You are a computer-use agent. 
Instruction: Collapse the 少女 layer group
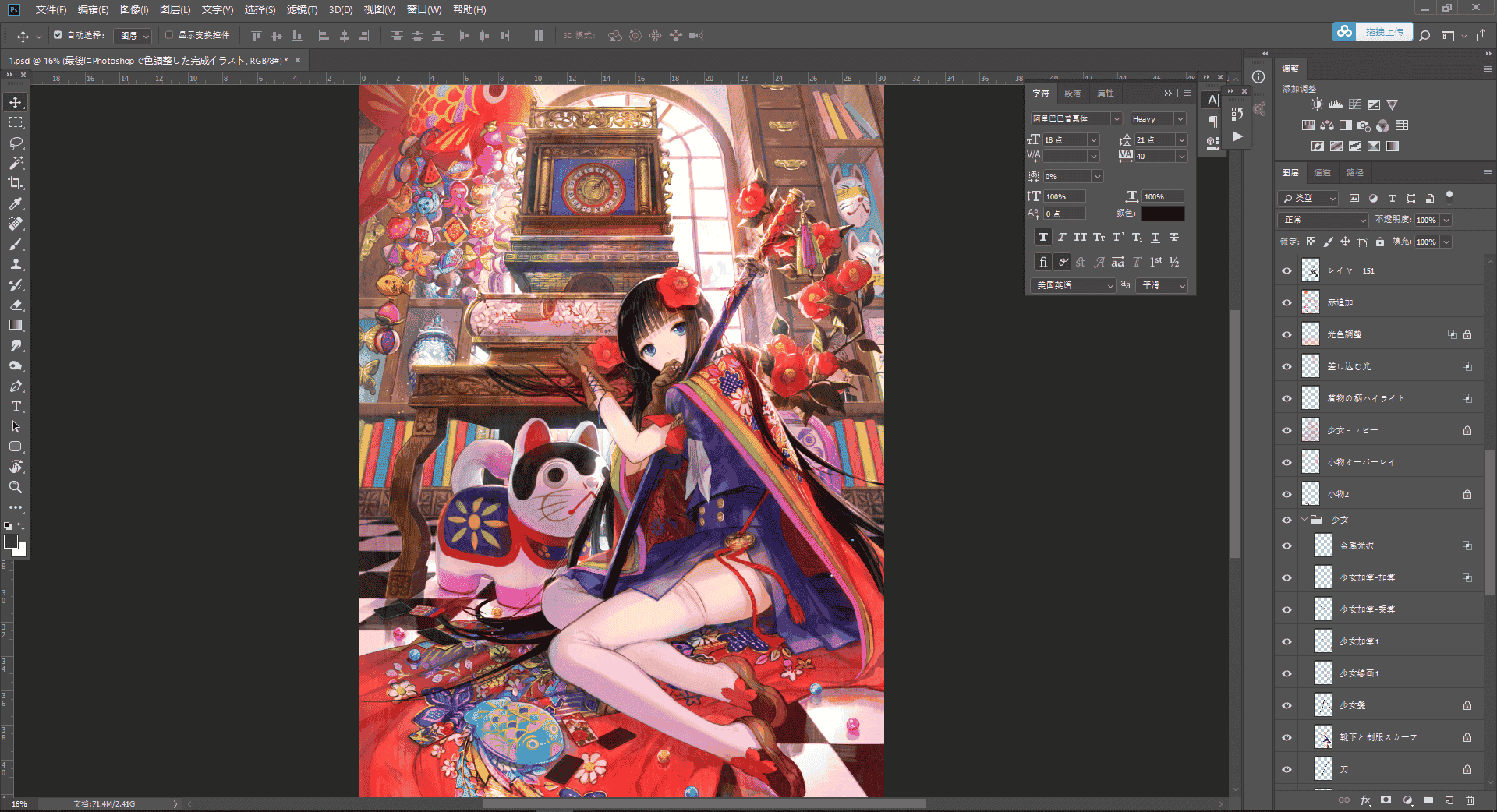(1304, 520)
